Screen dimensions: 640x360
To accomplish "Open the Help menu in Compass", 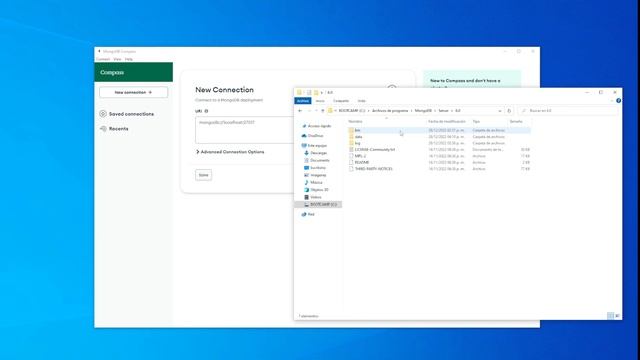I will click(x=129, y=59).
